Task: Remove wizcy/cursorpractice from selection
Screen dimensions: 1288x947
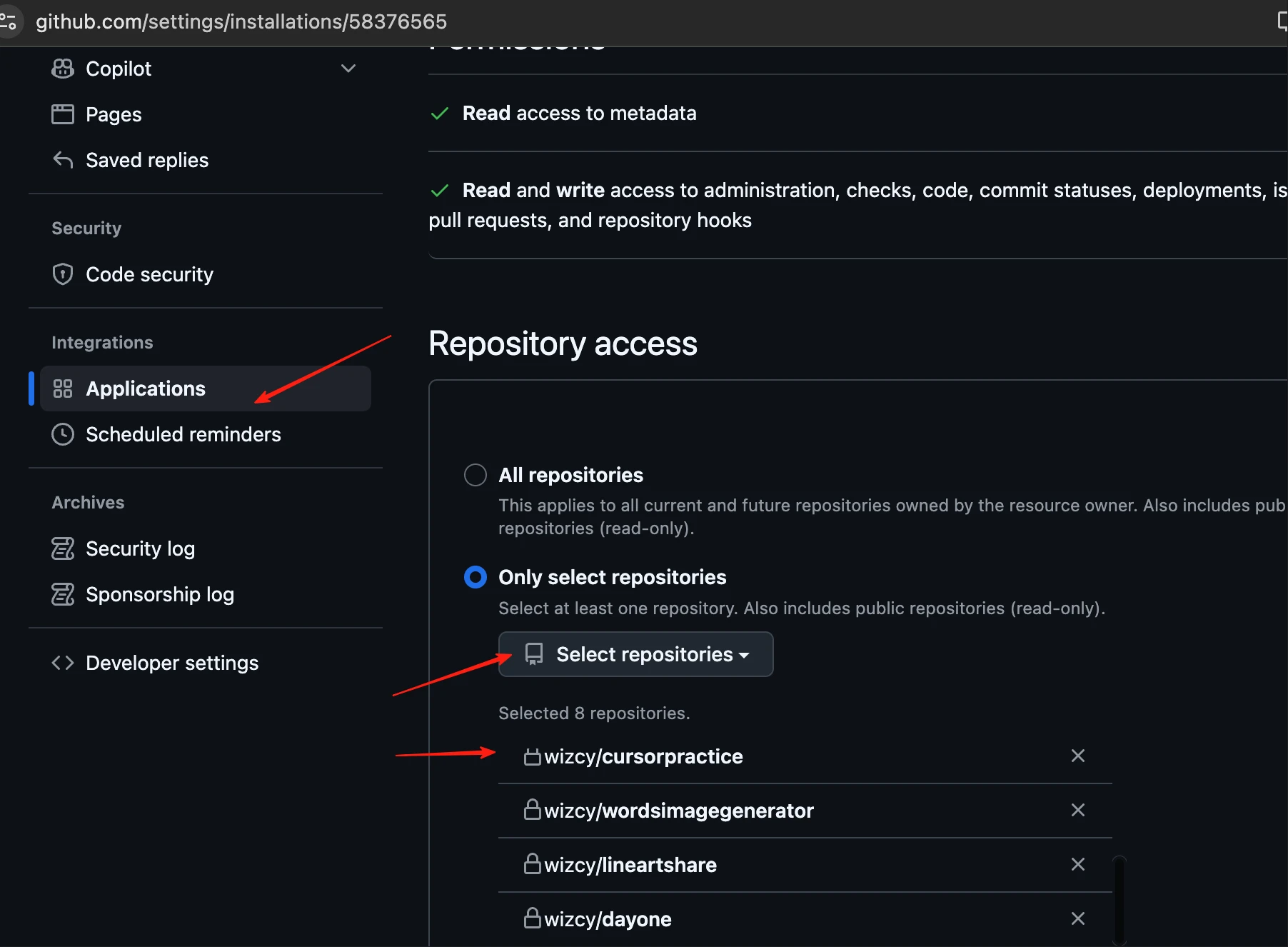Action: pos(1078,756)
